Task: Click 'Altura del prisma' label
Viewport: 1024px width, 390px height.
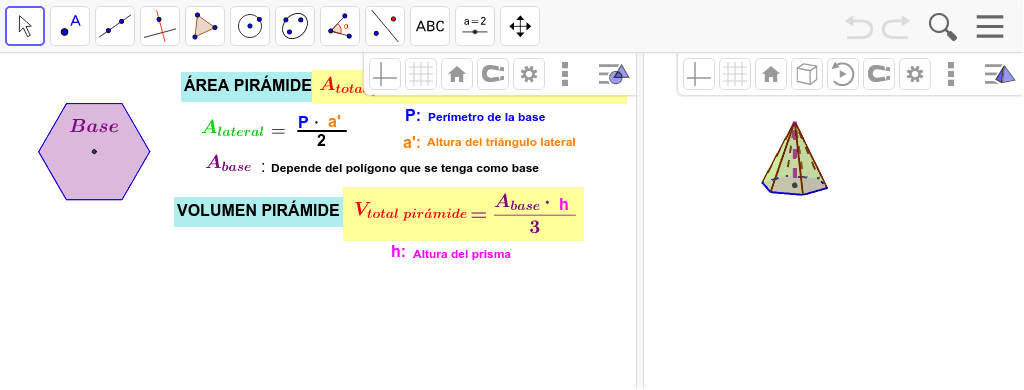Action: [x=462, y=254]
